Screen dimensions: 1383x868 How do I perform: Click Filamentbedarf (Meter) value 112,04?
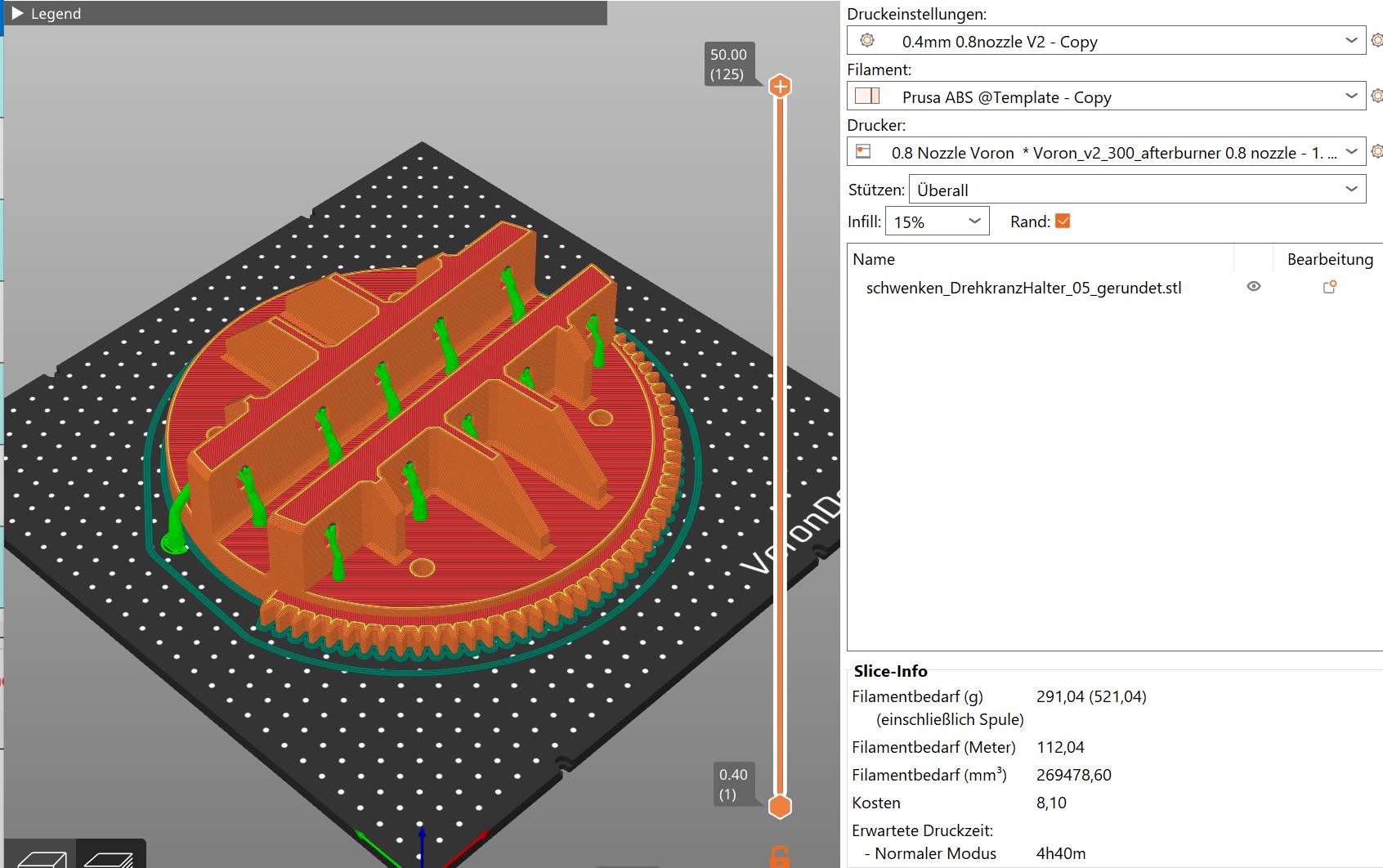pyautogui.click(x=1060, y=747)
